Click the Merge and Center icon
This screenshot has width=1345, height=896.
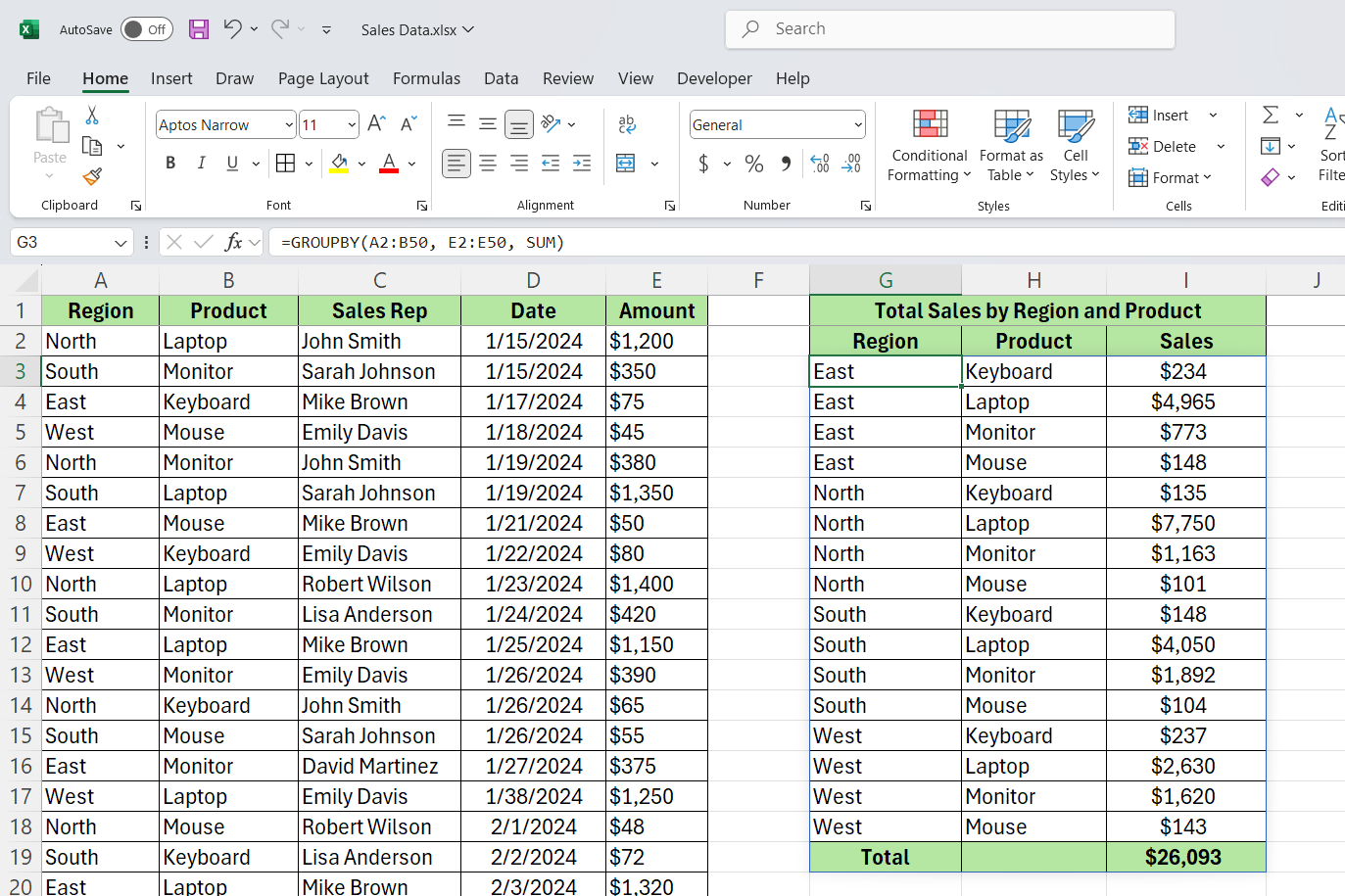(x=626, y=164)
